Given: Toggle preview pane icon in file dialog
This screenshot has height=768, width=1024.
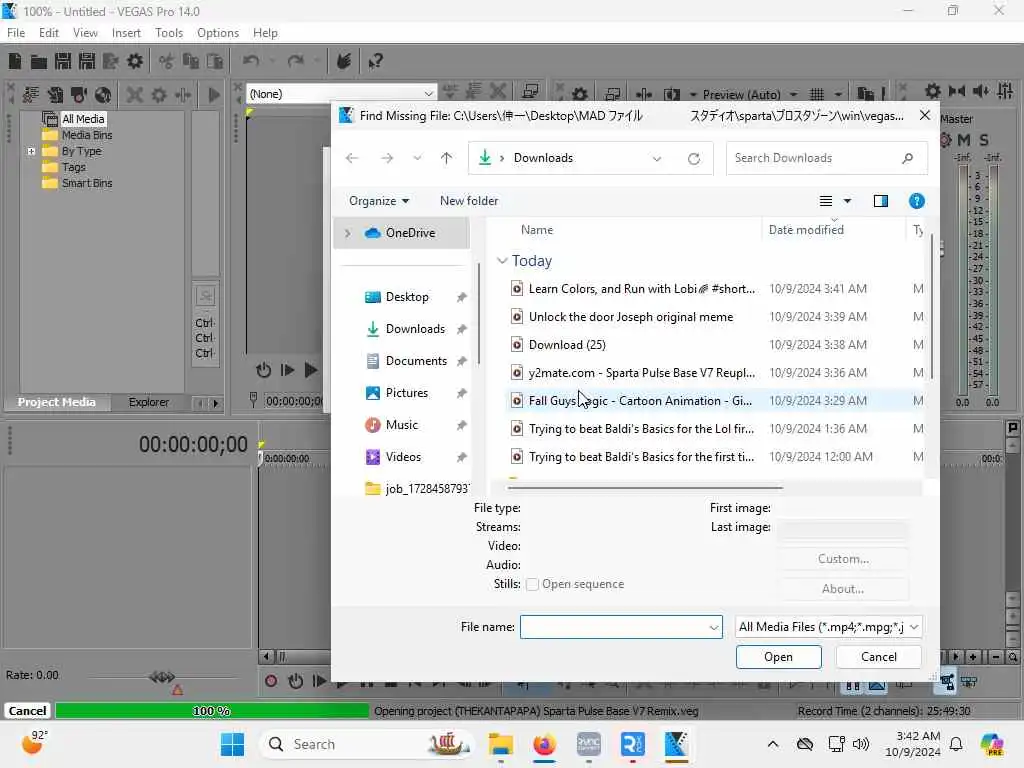Looking at the screenshot, I should click(880, 201).
